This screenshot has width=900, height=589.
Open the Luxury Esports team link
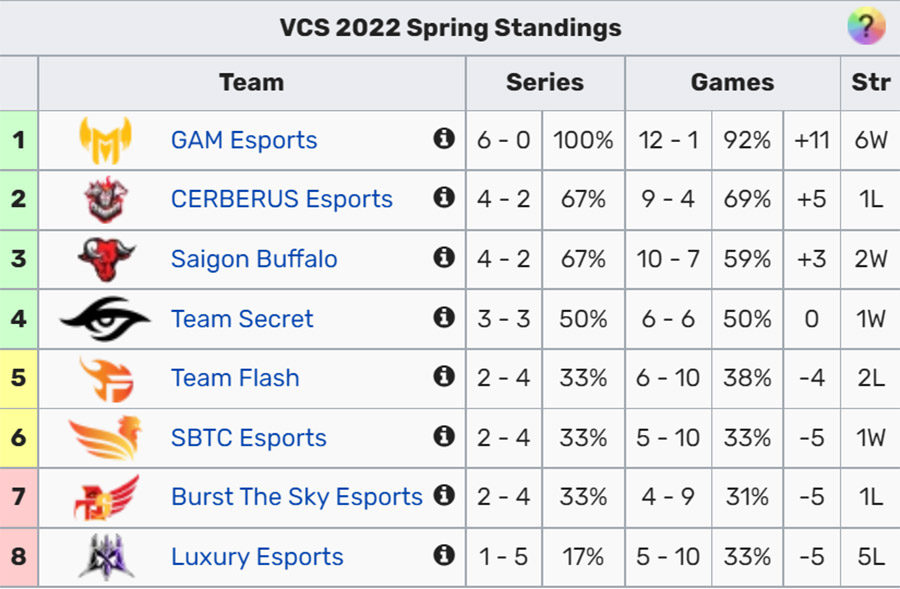click(257, 557)
